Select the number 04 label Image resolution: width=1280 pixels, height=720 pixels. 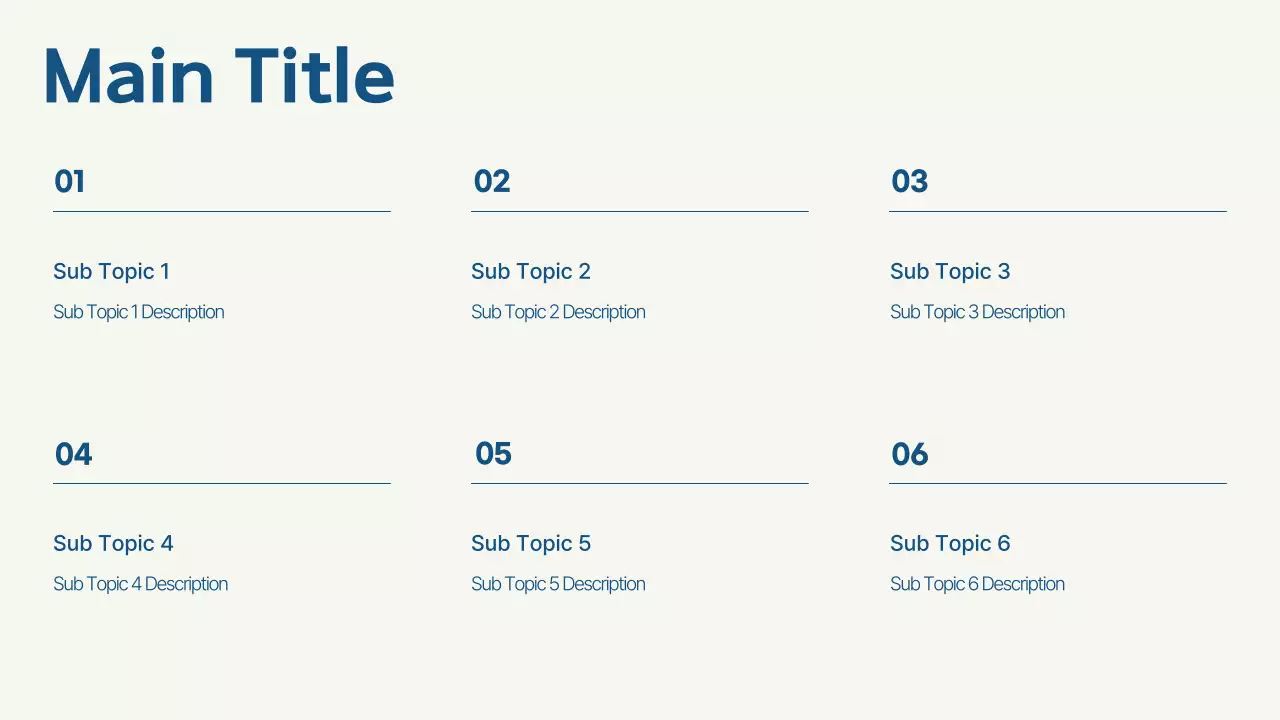(x=73, y=454)
